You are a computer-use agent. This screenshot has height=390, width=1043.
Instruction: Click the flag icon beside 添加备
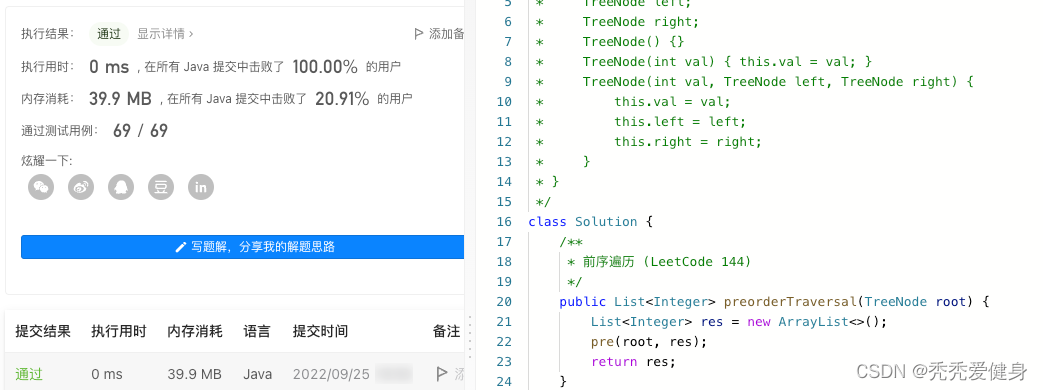tap(418, 33)
